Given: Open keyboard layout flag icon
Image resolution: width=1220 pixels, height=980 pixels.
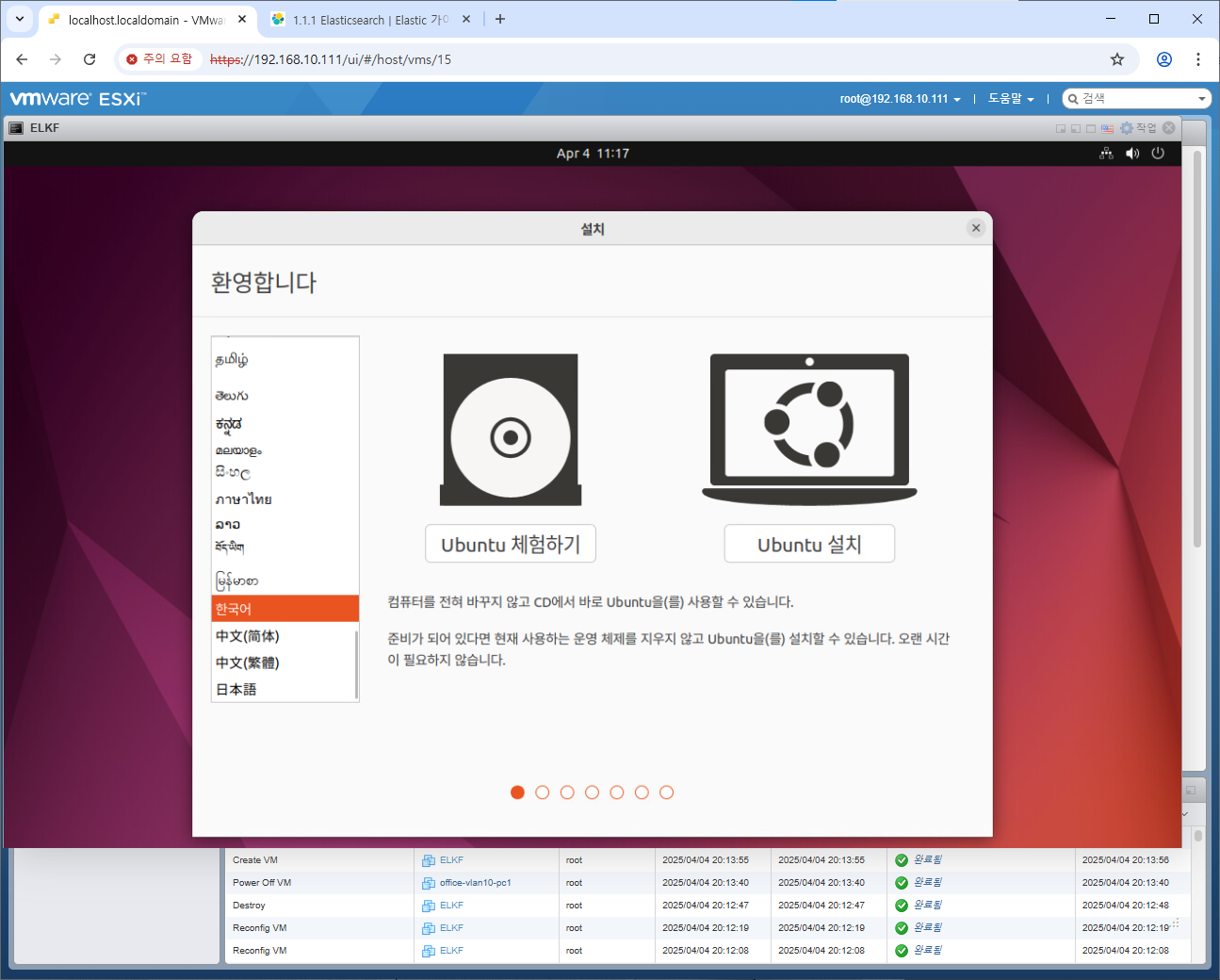Looking at the screenshot, I should pyautogui.click(x=1107, y=128).
